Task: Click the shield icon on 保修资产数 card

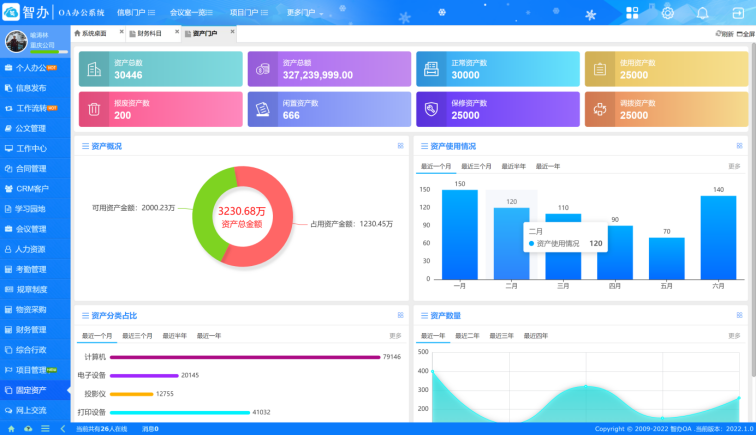Action: coord(431,110)
